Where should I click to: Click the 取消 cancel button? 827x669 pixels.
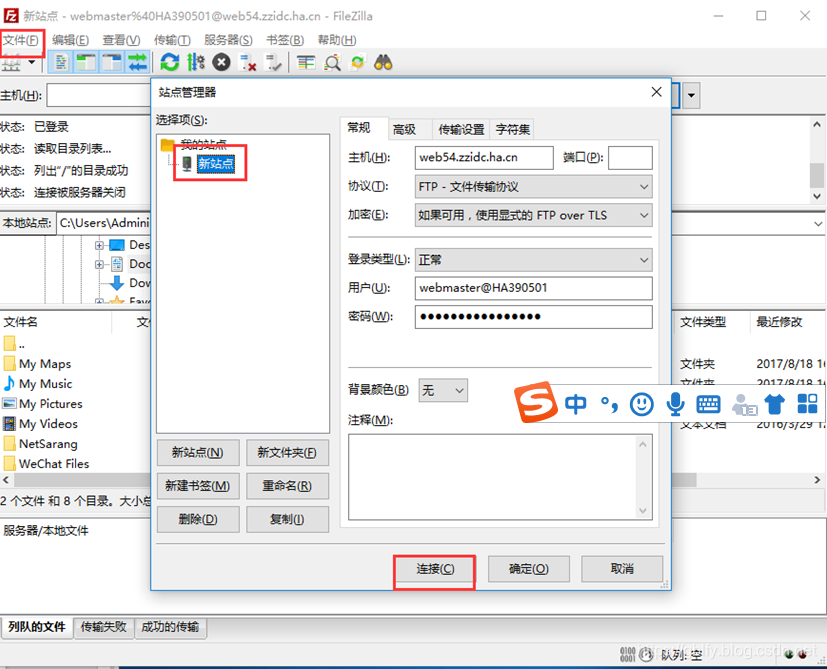click(622, 569)
